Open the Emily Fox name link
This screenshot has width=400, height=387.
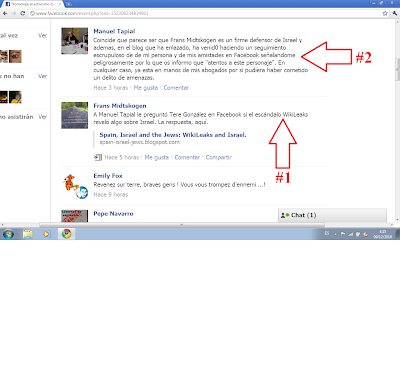pyautogui.click(x=108, y=176)
